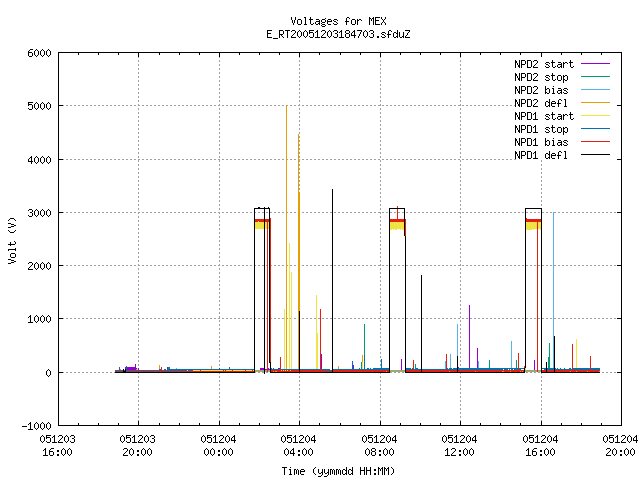
Task: Click the 'NPD1 start' legend label
Action: (x=544, y=116)
